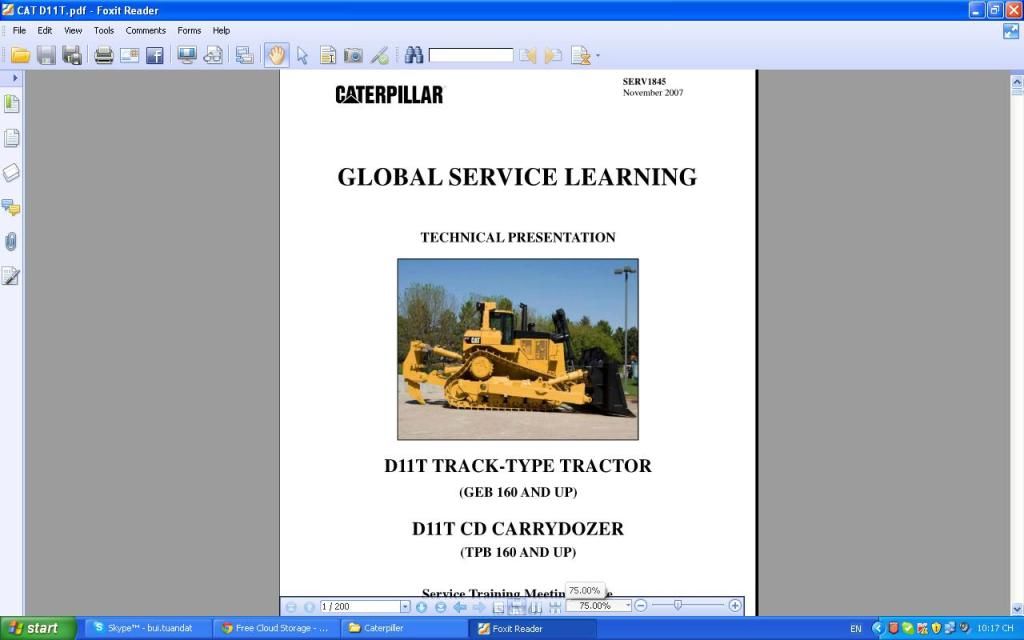Adjust the zoom slider handle
This screenshot has height=640, width=1024.
coord(678,605)
